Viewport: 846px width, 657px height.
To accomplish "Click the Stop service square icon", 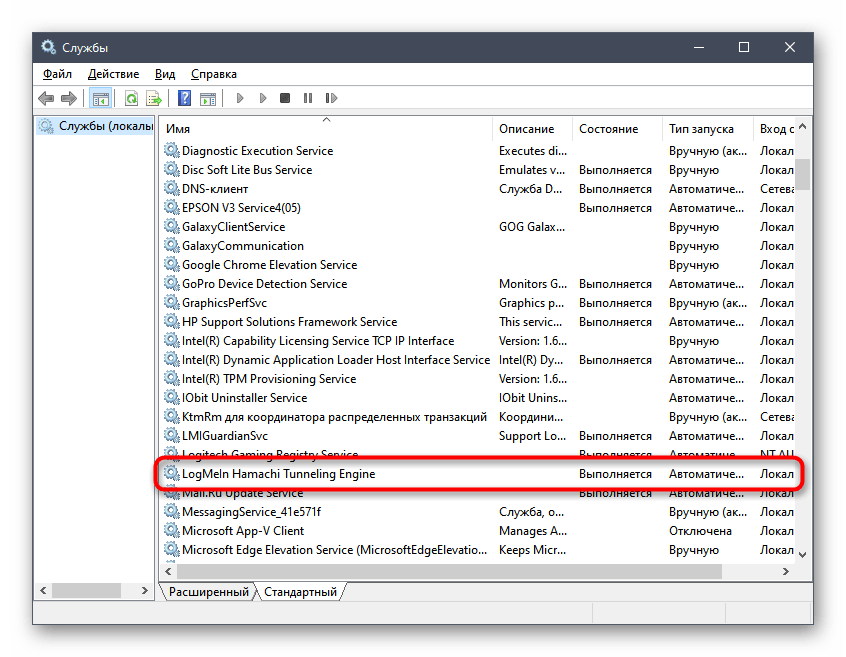I will click(x=285, y=98).
